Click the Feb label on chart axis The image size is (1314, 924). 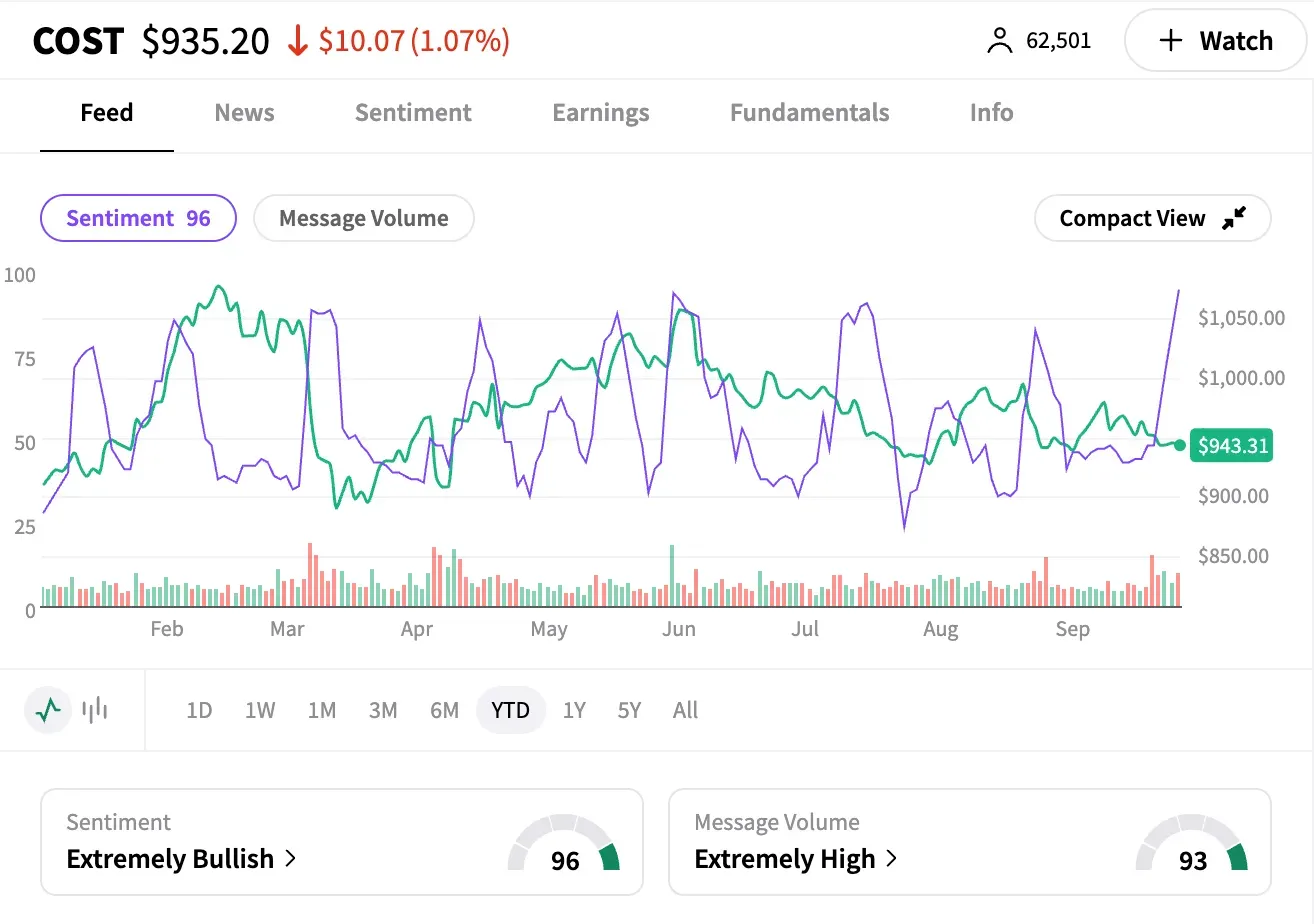coord(167,629)
